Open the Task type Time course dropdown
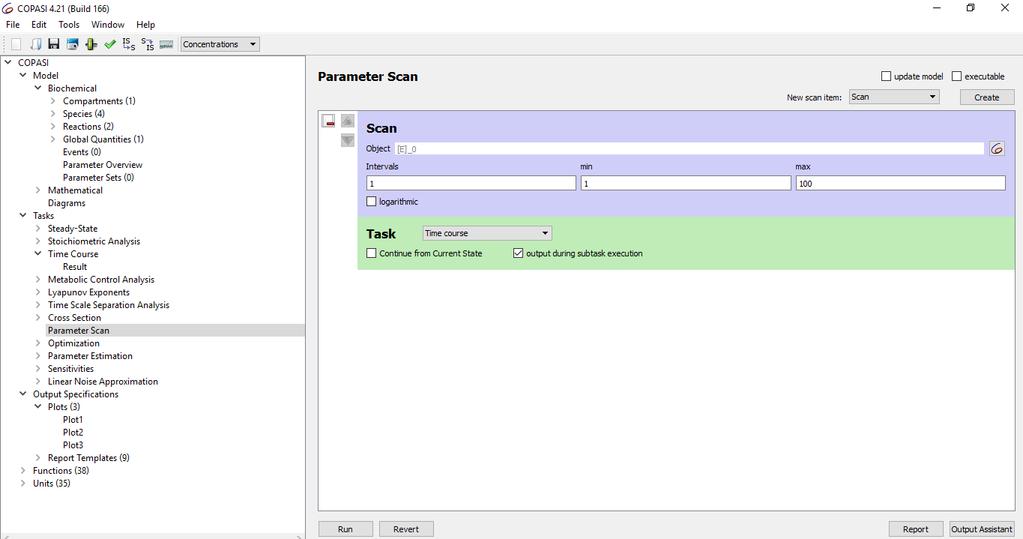1023x539 pixels. coord(487,233)
